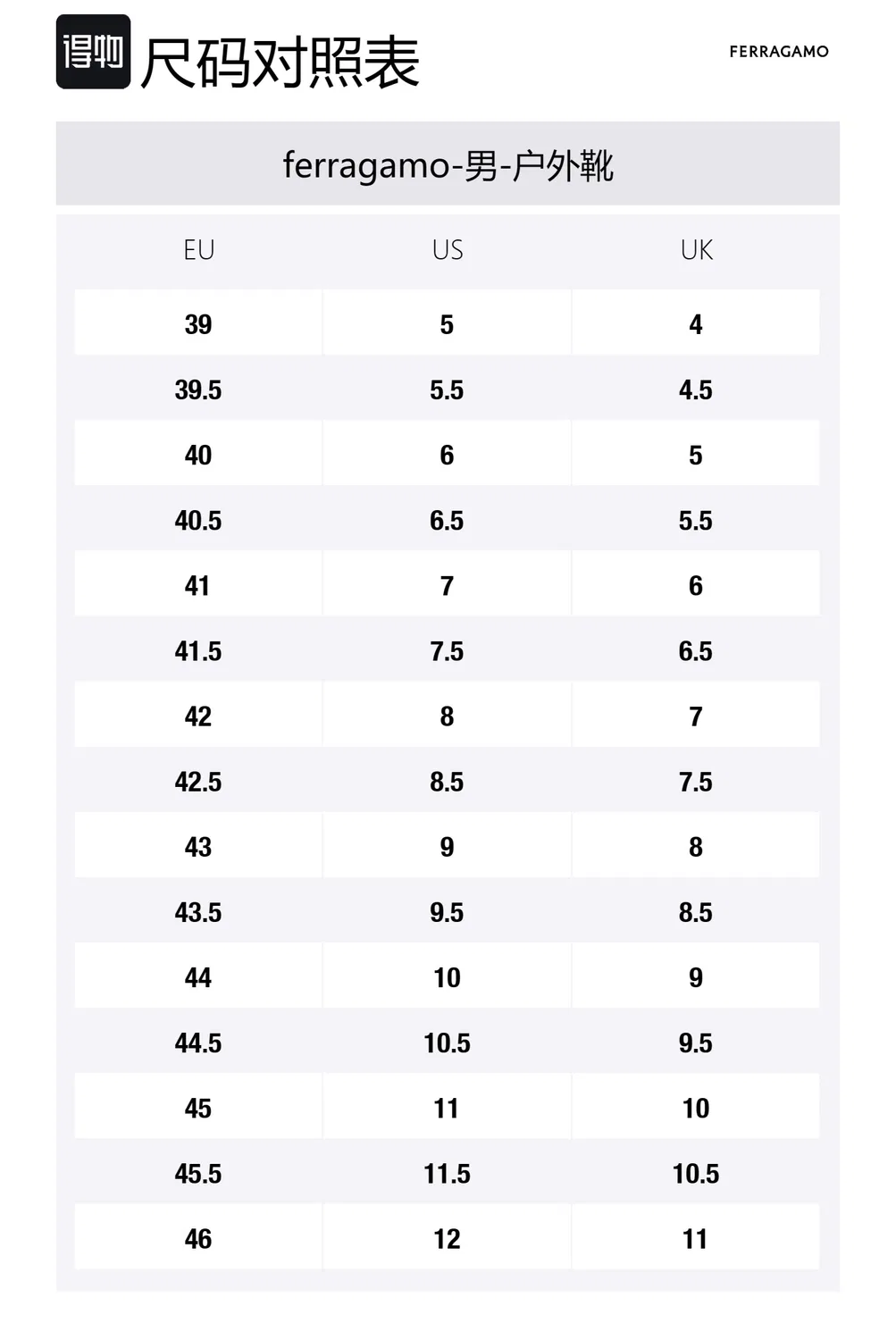Click the 得物 app logo icon

click(93, 52)
